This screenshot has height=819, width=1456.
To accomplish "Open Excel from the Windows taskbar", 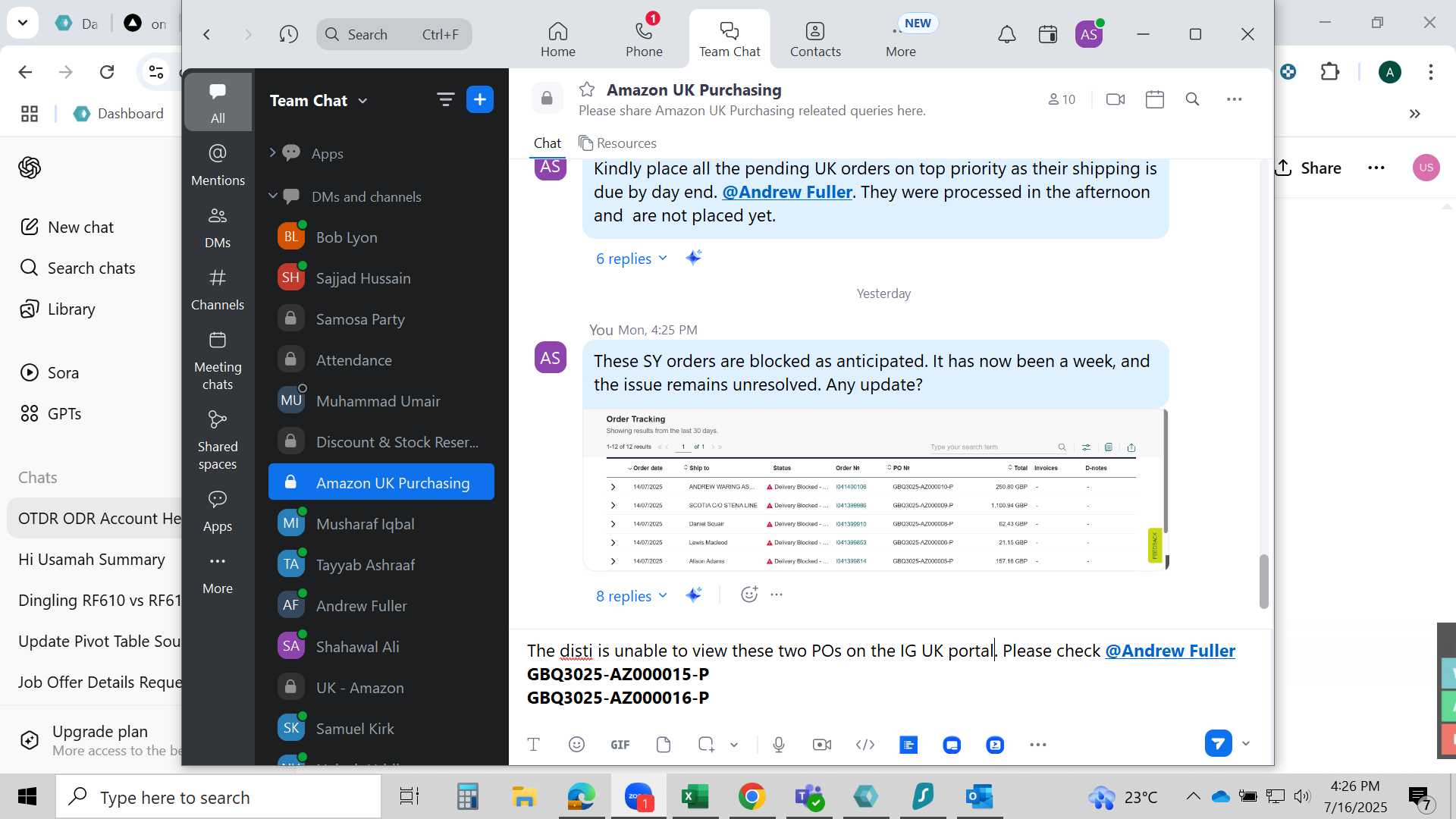I will (x=695, y=797).
